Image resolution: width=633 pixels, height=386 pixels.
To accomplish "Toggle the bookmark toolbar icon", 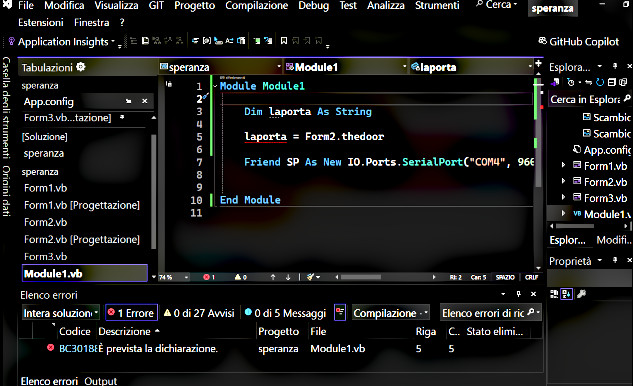I will (284, 41).
